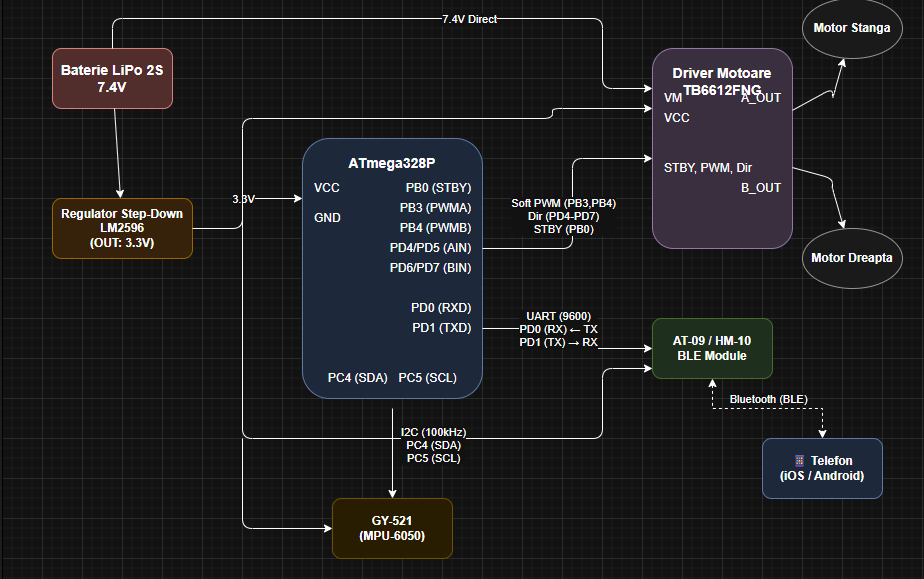Viewport: 924px width, 579px height.
Task: Click the PD0 (RX) ← TX label line
Action: [559, 329]
